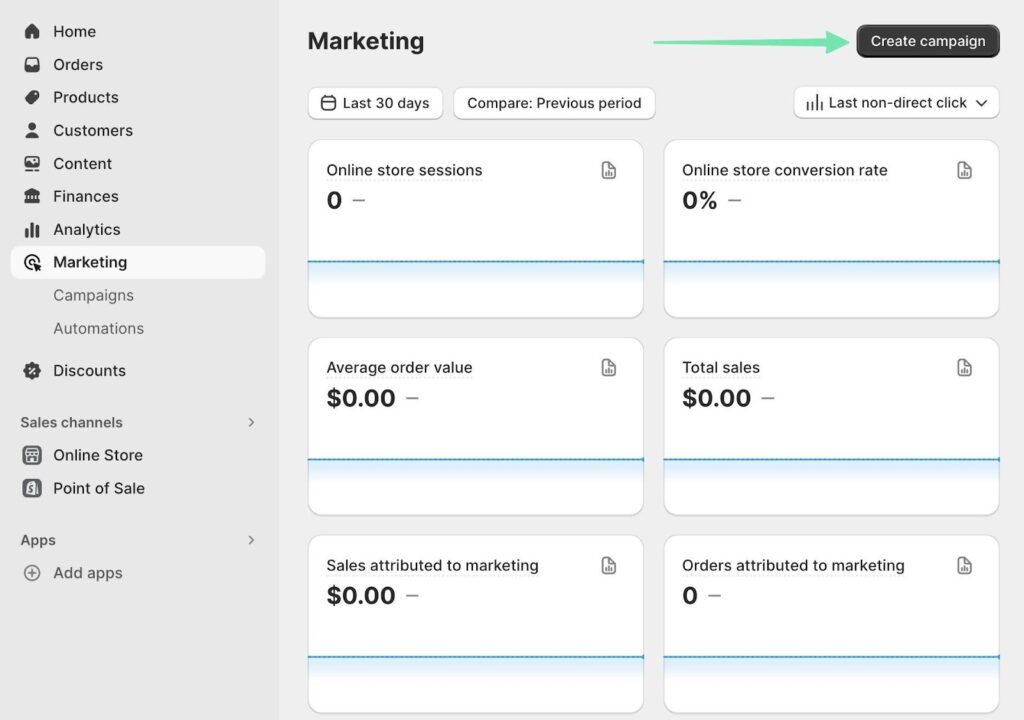Click the Home icon in sidebar

click(x=32, y=32)
